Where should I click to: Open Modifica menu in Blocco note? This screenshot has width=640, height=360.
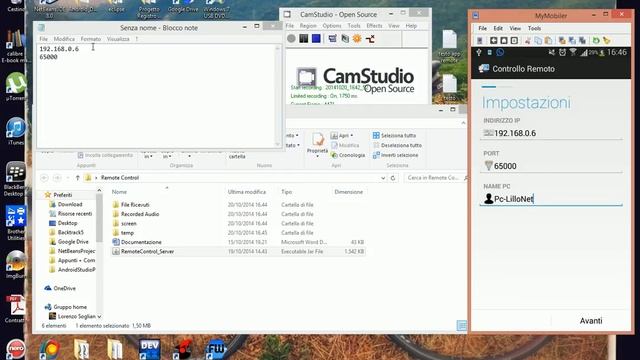(64, 39)
